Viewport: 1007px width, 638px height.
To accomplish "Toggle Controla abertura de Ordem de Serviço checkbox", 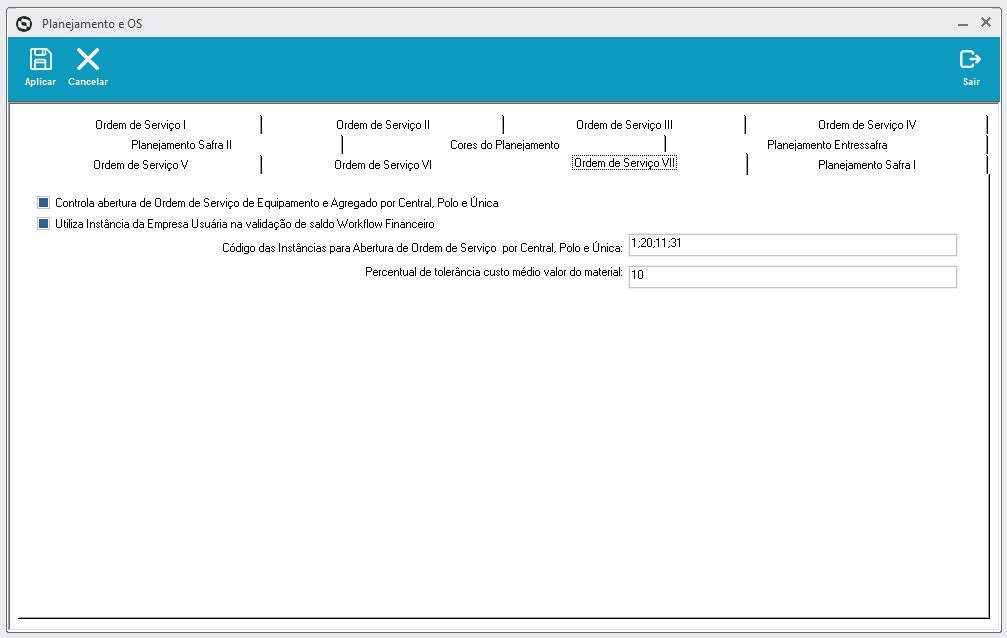I will click(43, 202).
